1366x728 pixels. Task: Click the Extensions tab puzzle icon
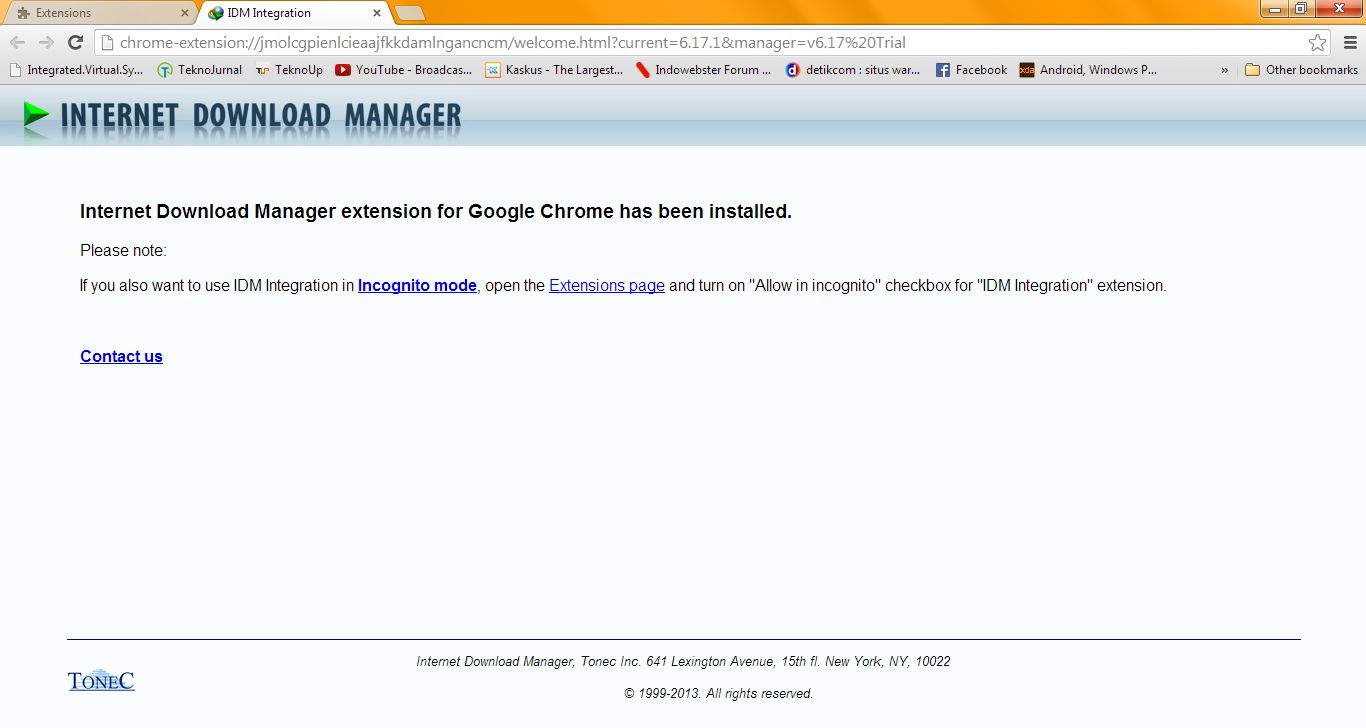(x=24, y=13)
